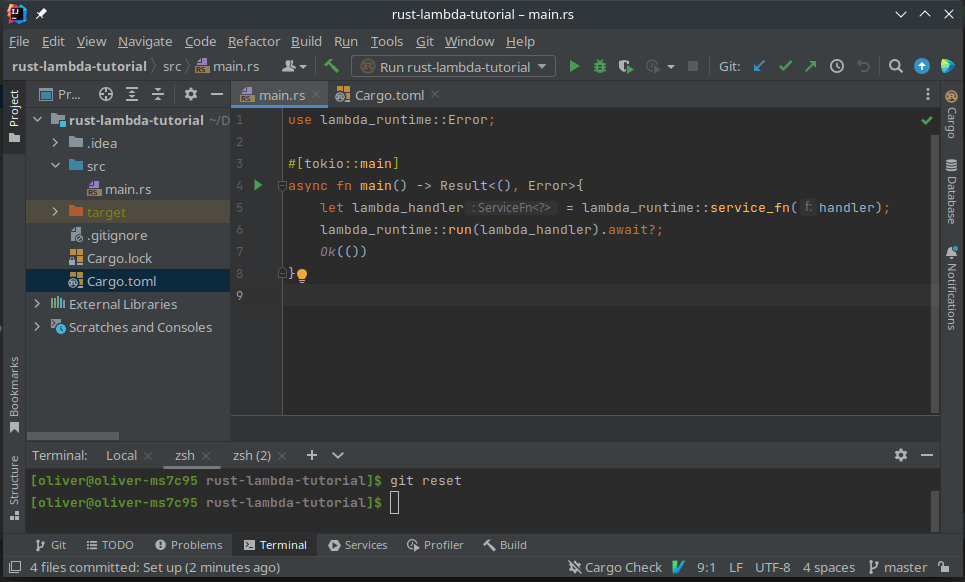Viewport: 965px width, 582px height.
Task: Push commits using the green Git arrow
Action: [810, 65]
